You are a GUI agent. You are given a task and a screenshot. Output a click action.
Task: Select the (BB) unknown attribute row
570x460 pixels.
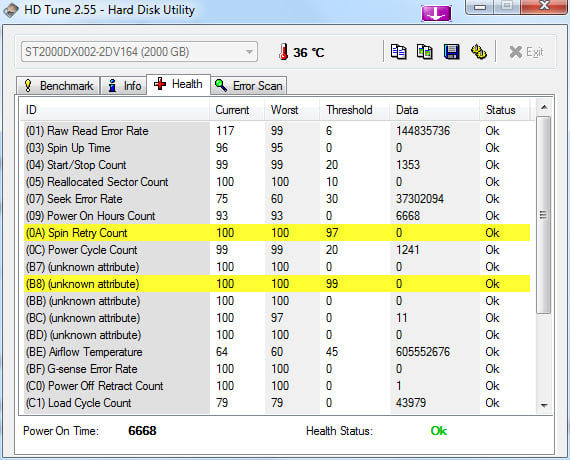[277, 301]
